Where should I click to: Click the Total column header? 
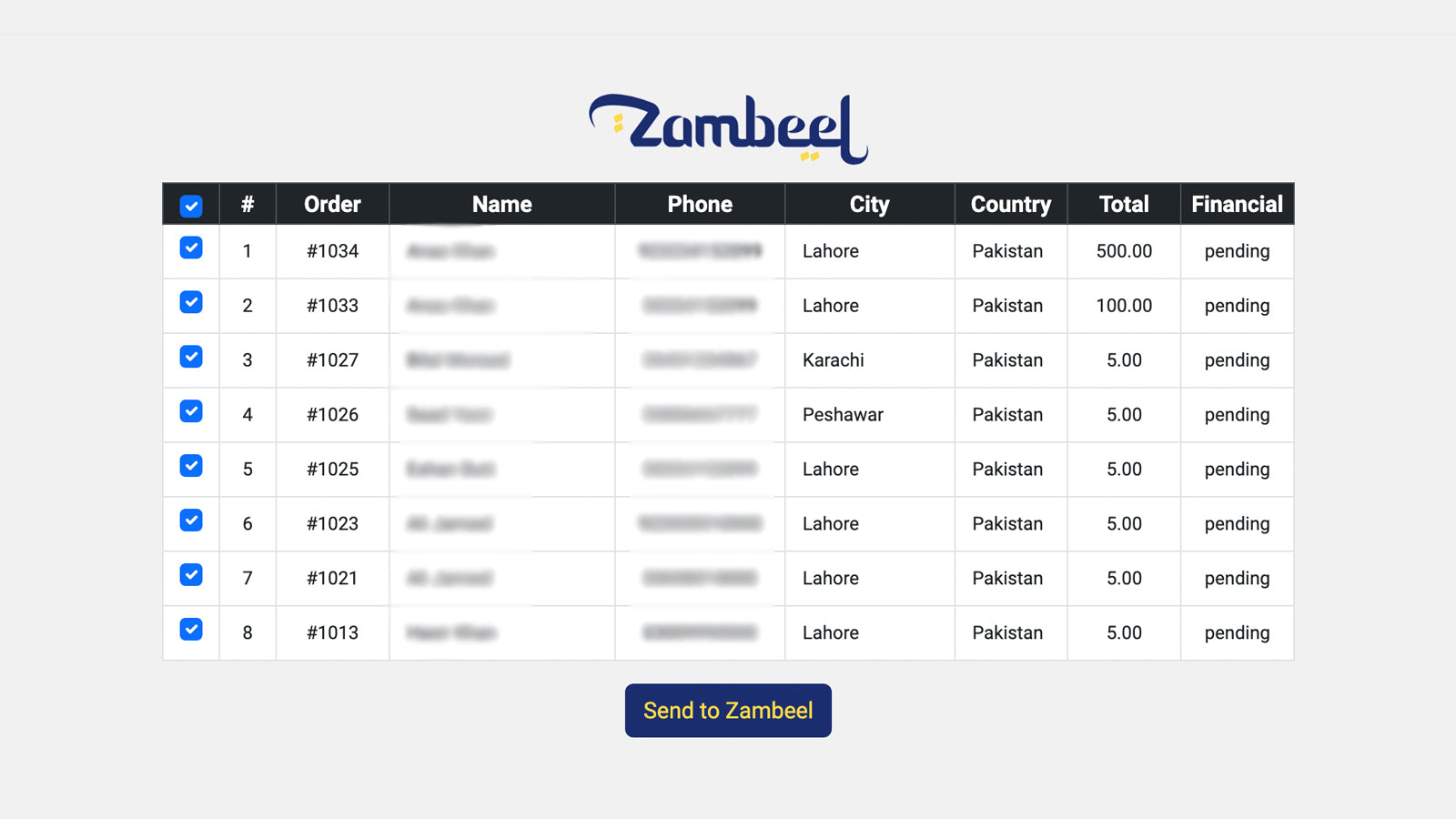[x=1123, y=204]
